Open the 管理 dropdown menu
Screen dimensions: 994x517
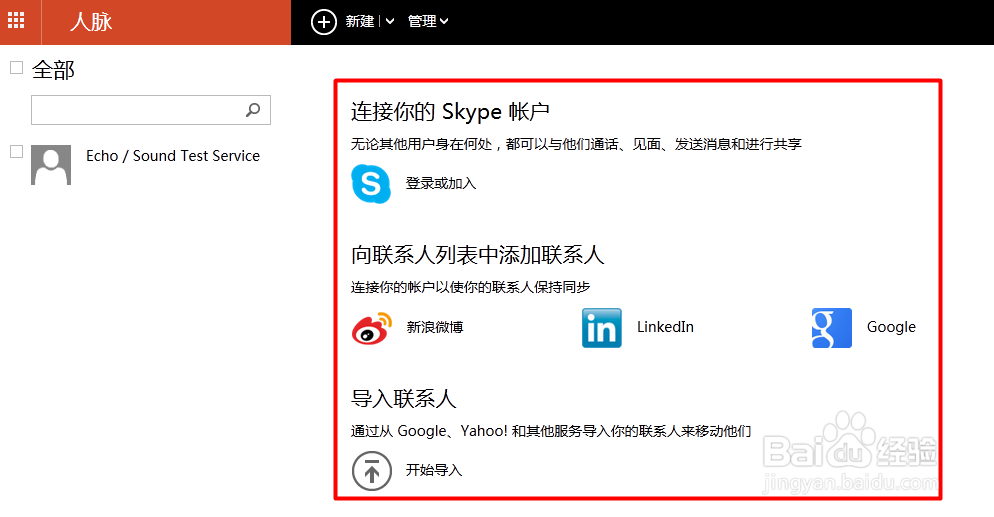428,21
